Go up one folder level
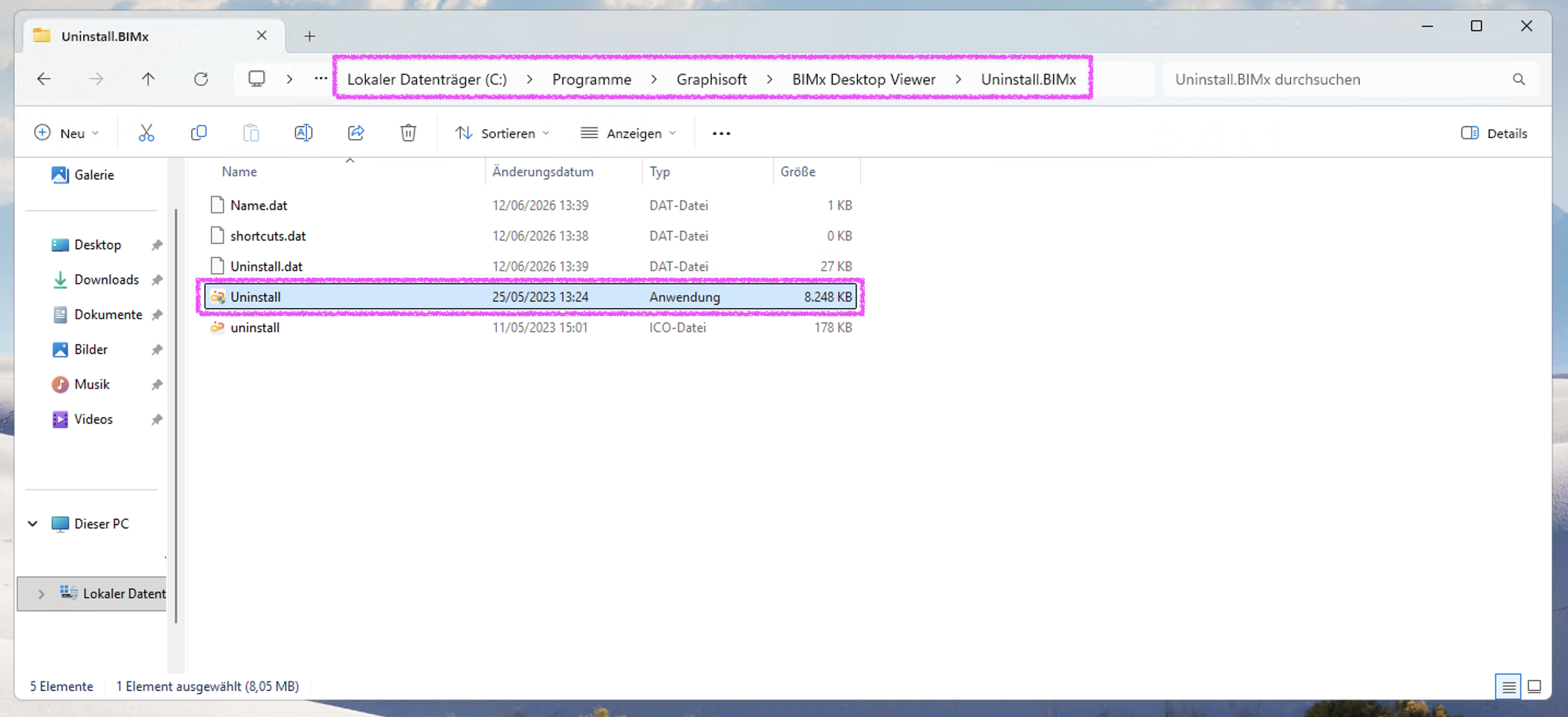Image resolution: width=1568 pixels, height=717 pixels. tap(148, 79)
